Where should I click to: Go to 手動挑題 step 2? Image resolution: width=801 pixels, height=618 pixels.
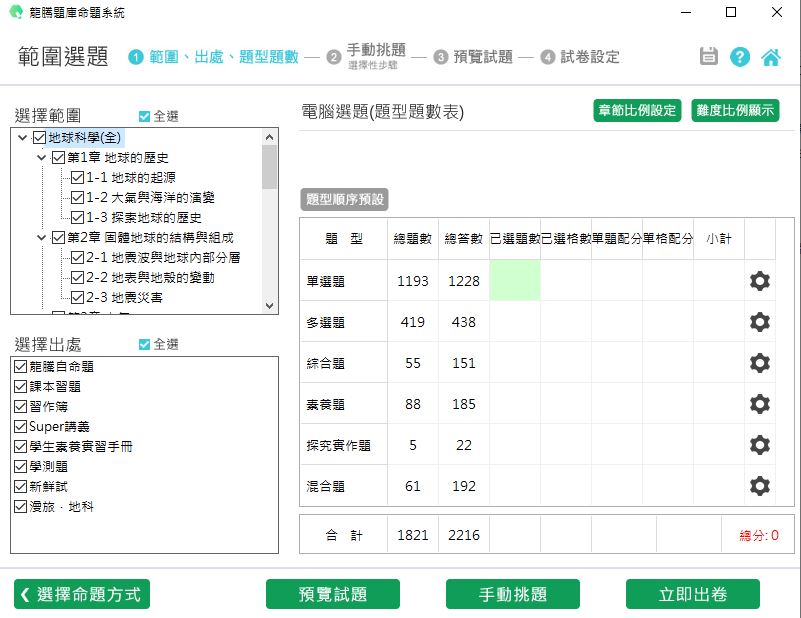pos(375,50)
